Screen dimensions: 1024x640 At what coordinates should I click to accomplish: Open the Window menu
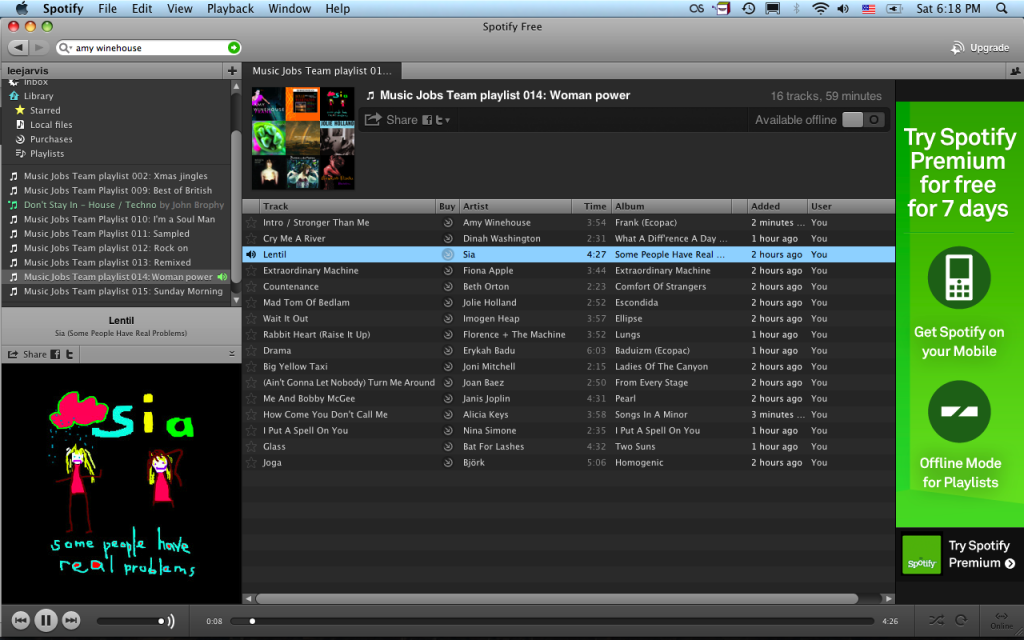[289, 8]
